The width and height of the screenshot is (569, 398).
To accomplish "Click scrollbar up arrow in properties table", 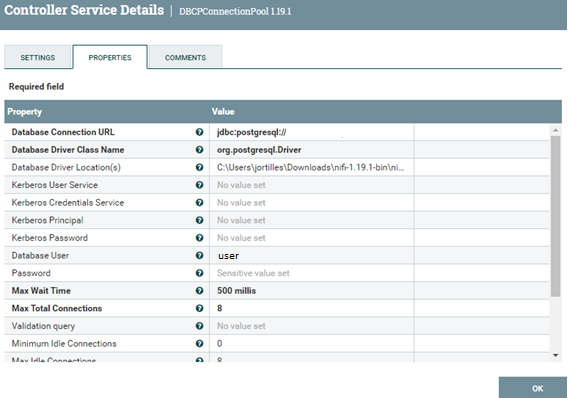I will pyautogui.click(x=556, y=130).
